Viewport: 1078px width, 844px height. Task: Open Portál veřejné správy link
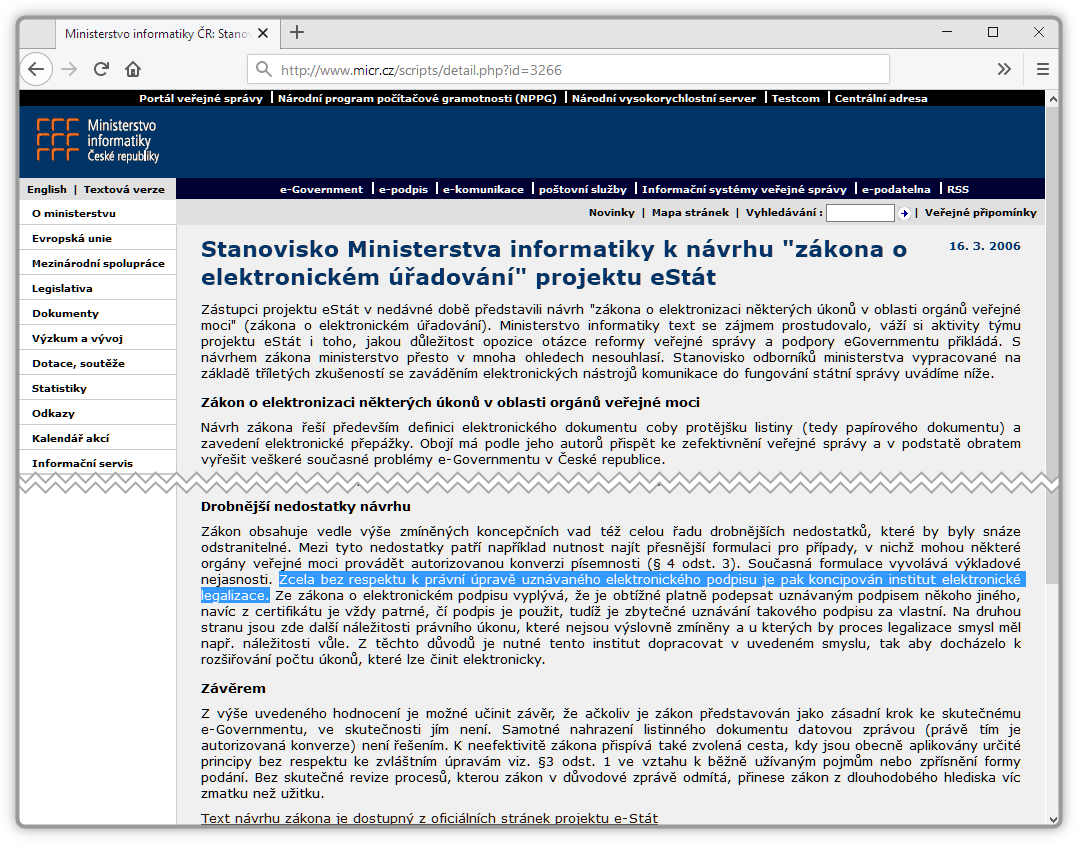[x=201, y=98]
